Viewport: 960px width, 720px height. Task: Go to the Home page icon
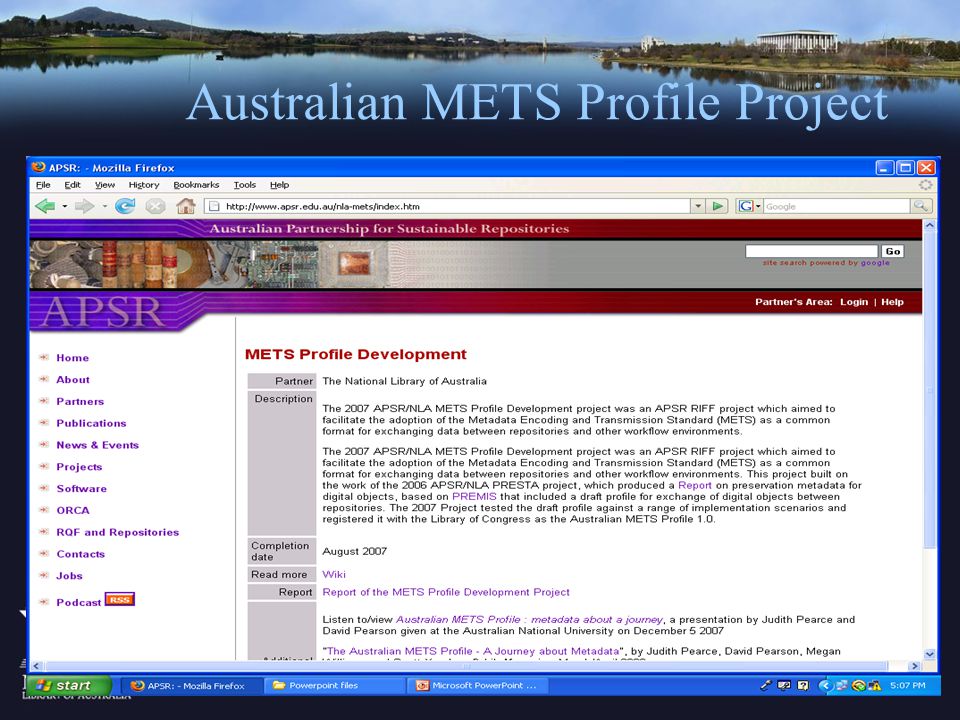point(186,206)
